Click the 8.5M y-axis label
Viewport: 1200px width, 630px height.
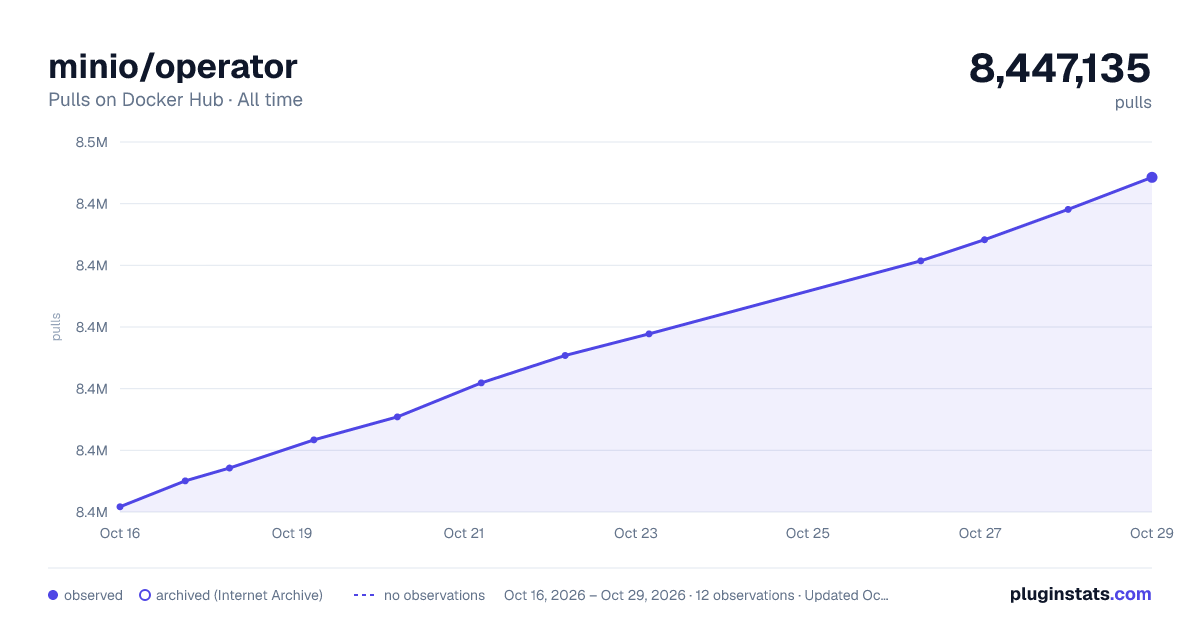point(92,142)
